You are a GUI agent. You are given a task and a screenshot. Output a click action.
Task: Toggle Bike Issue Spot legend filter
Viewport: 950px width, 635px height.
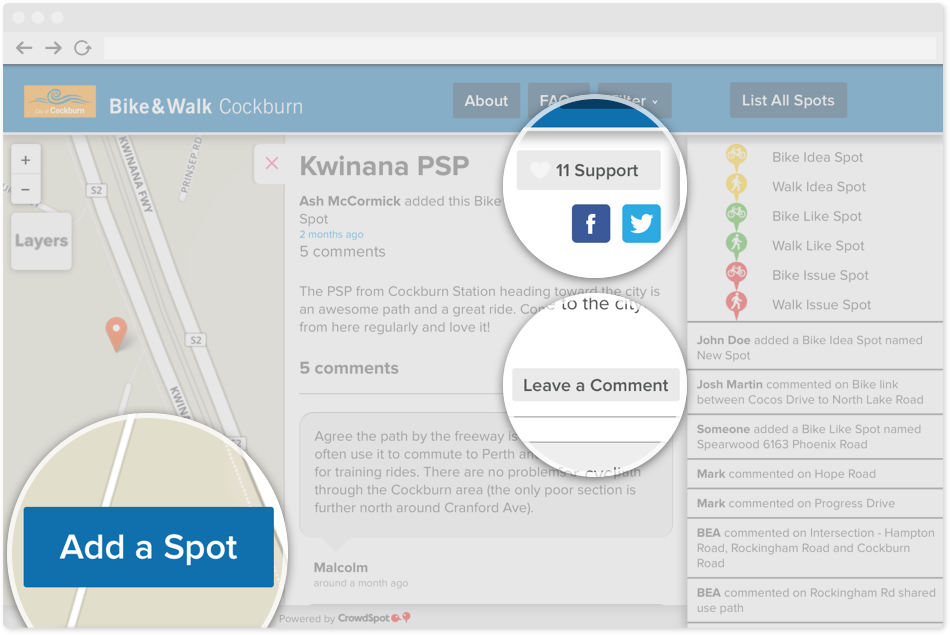797,276
